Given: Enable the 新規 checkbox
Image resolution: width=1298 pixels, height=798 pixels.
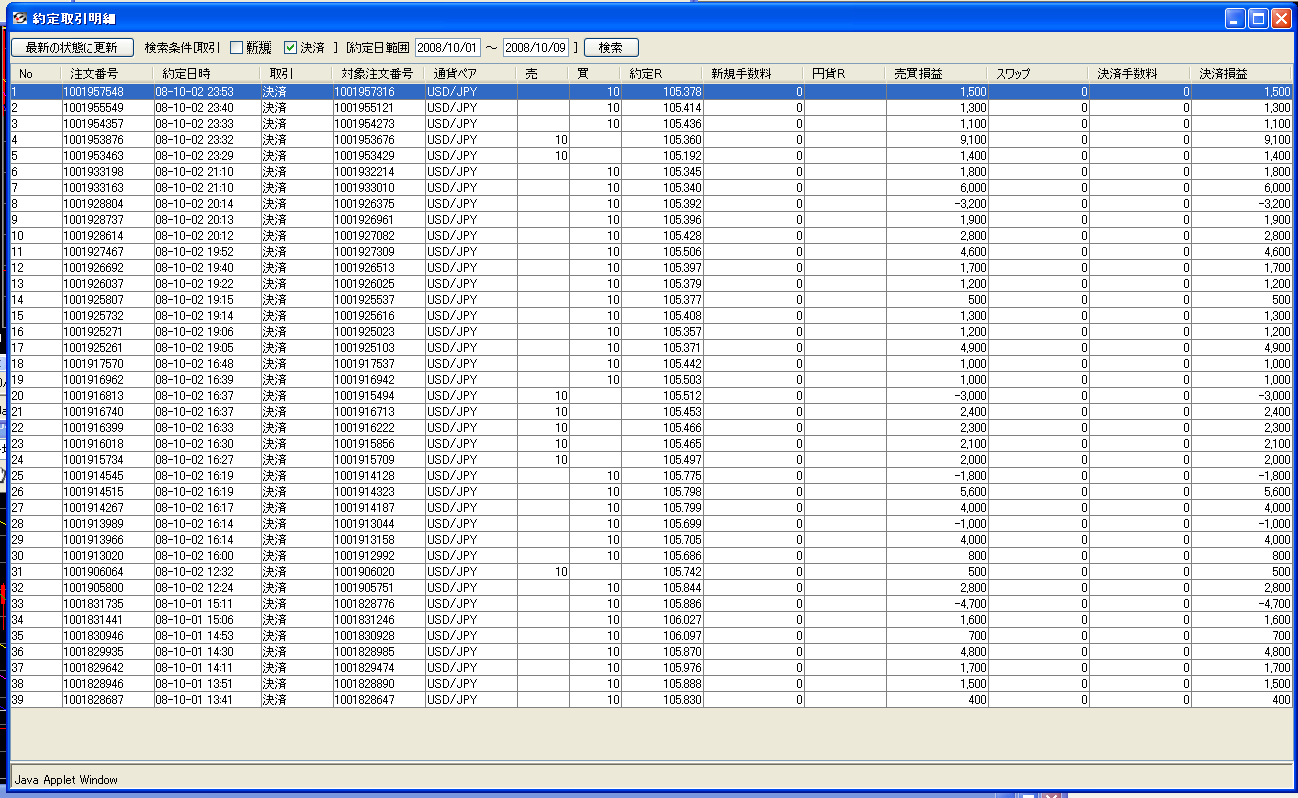Looking at the screenshot, I should (236, 47).
